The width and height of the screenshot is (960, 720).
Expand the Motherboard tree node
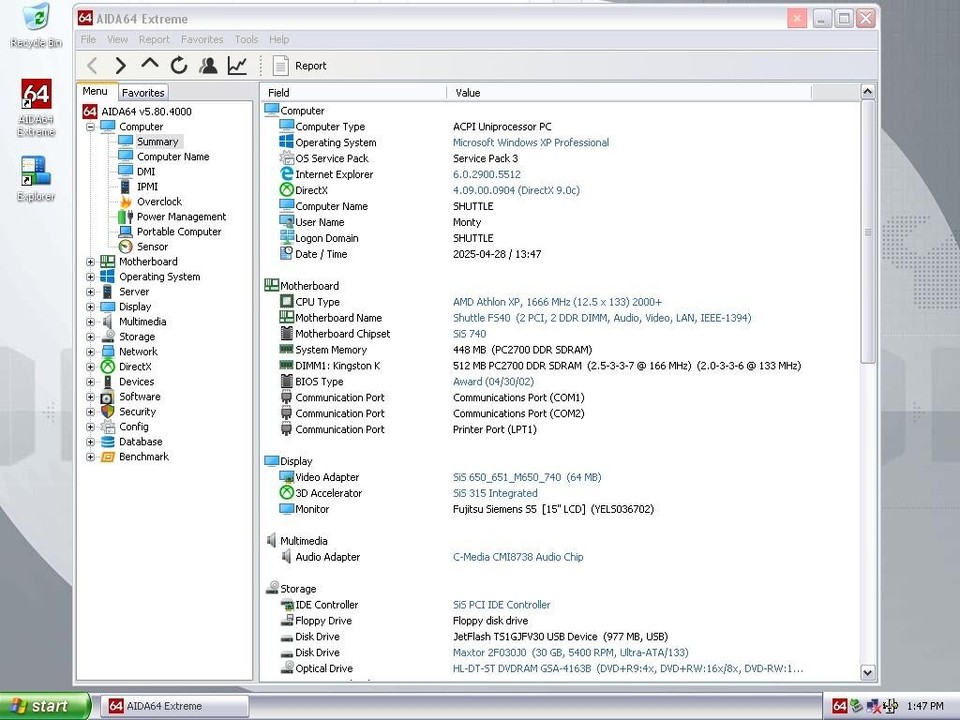(90, 261)
